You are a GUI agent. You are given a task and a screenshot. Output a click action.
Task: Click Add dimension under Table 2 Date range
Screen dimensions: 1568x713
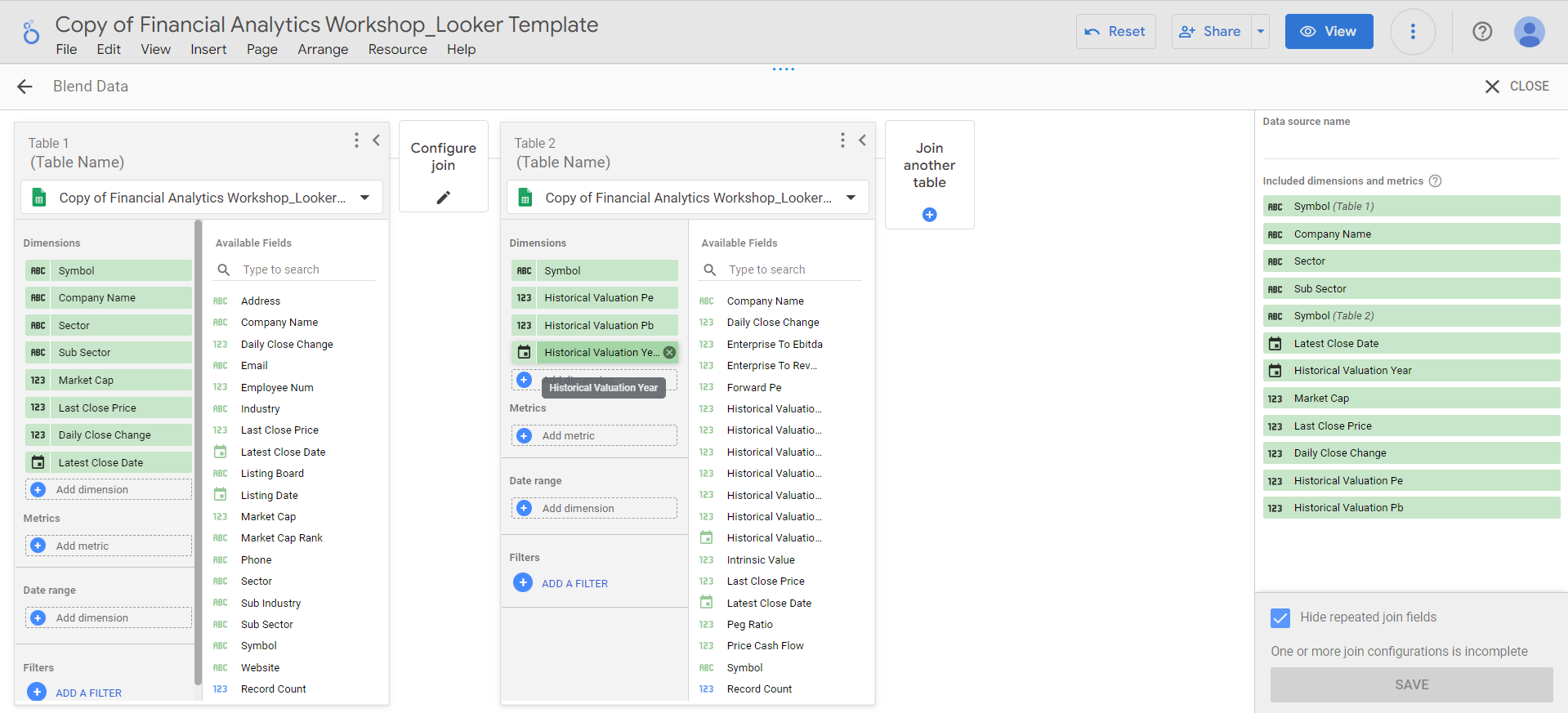click(594, 509)
